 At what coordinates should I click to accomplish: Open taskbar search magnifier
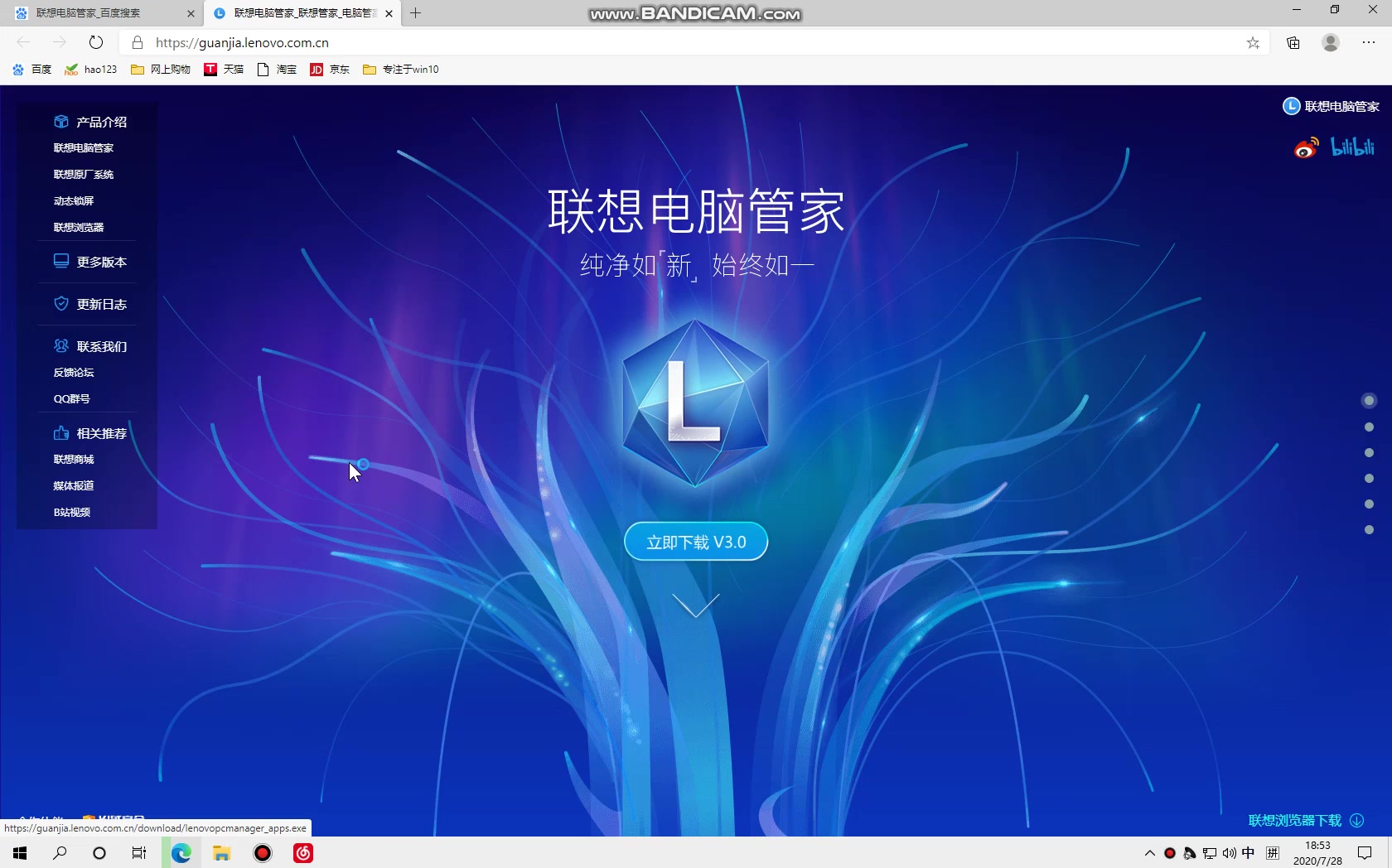pos(60,853)
